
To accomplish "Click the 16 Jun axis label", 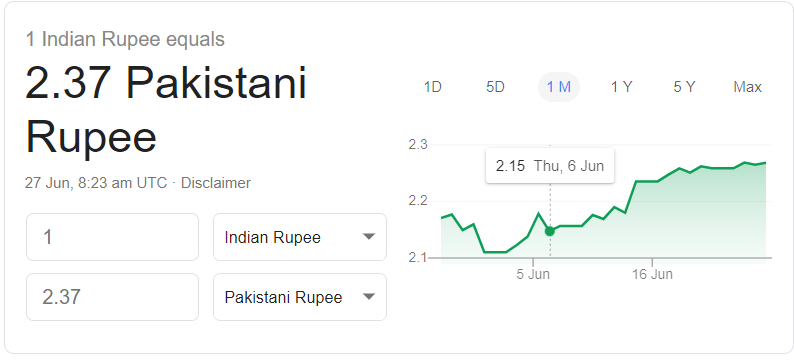I will point(652,274).
